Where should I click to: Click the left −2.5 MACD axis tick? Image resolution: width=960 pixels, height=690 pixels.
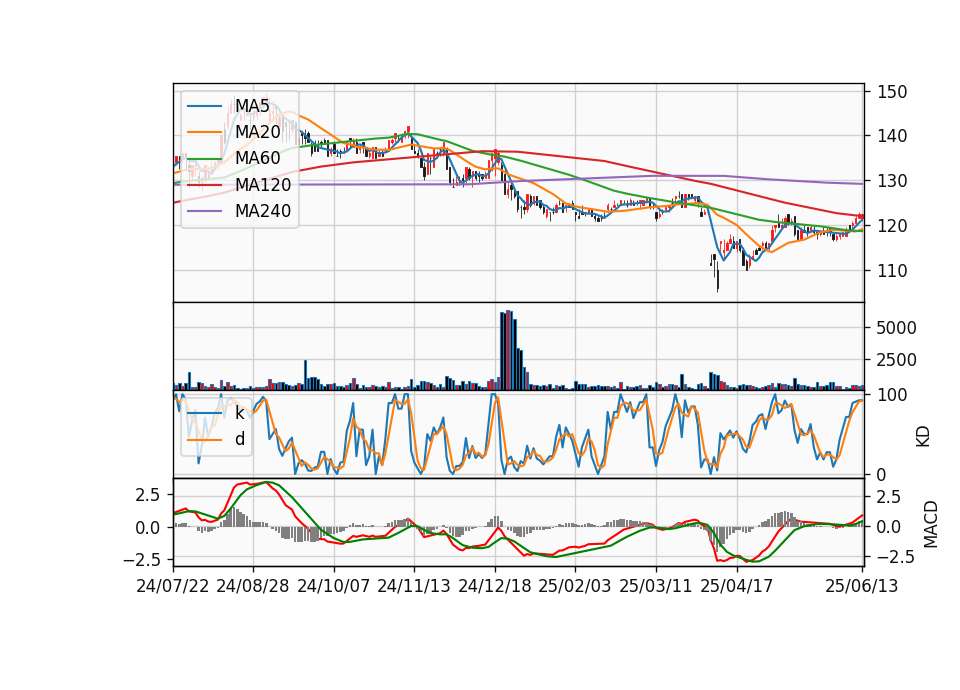(x=141, y=560)
